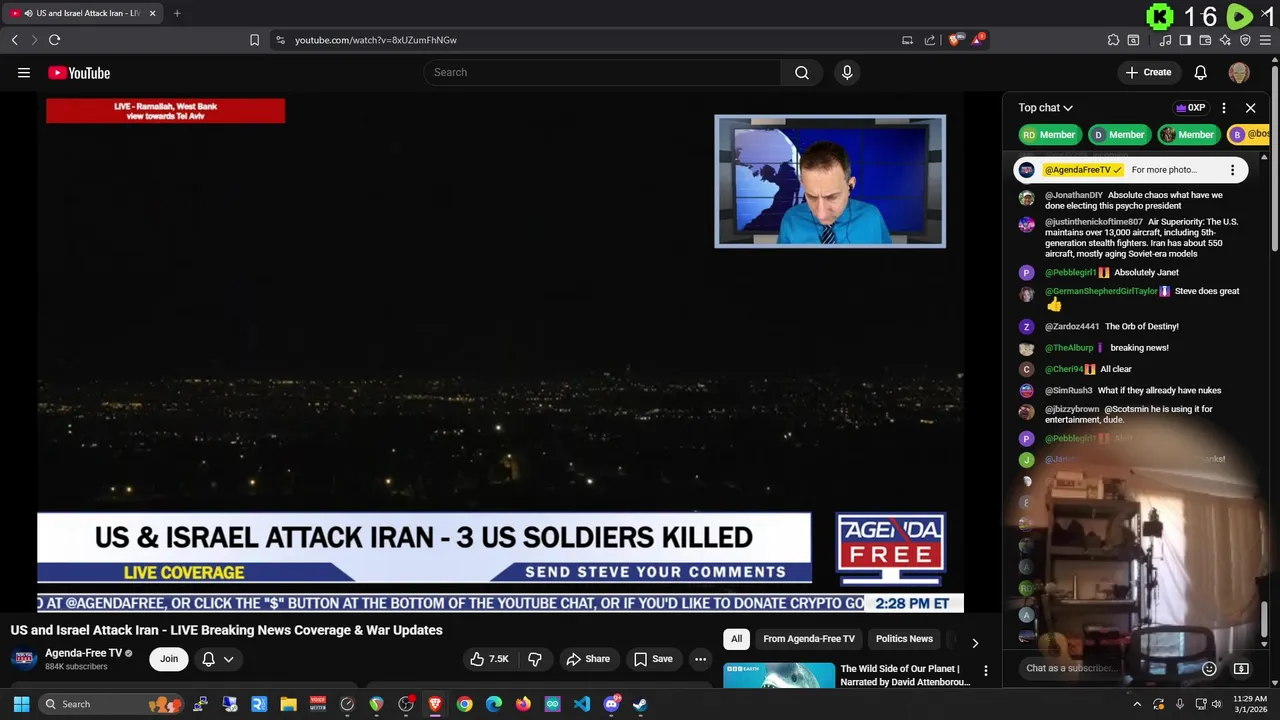Click Brave Shields lion icon
1280x720 pixels.
tap(955, 40)
